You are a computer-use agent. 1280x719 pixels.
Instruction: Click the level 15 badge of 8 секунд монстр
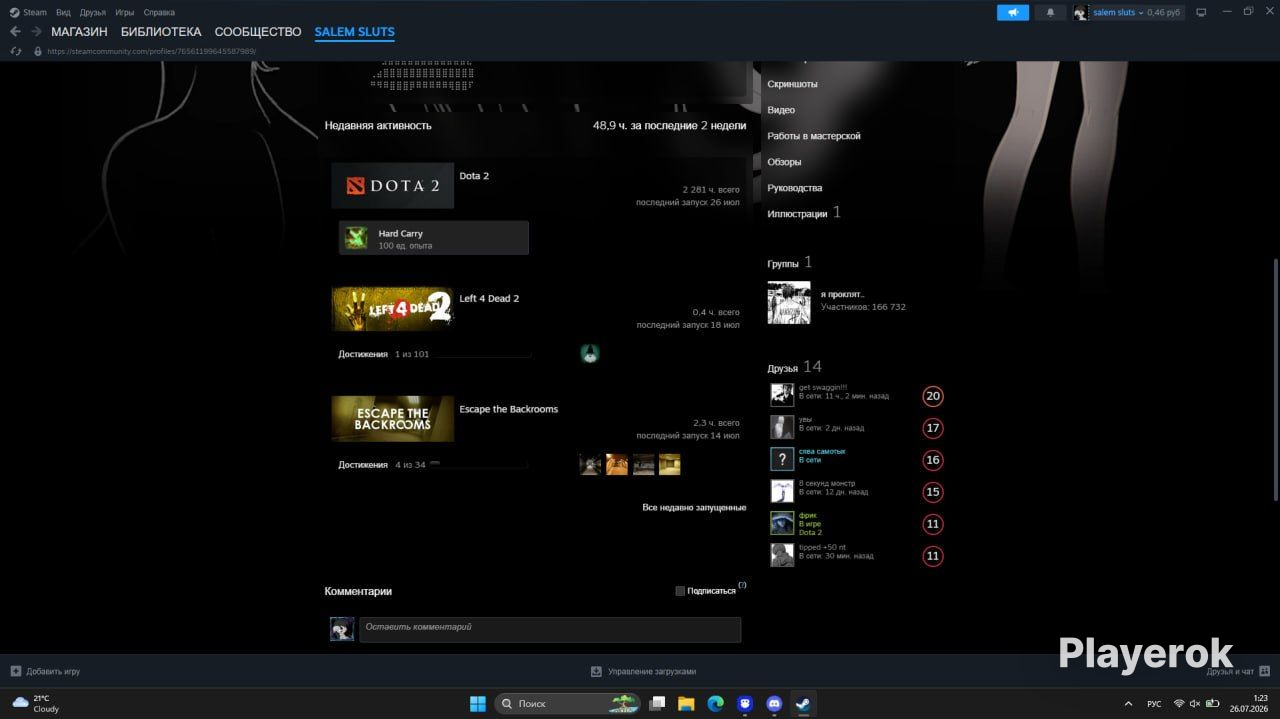pyautogui.click(x=933, y=492)
